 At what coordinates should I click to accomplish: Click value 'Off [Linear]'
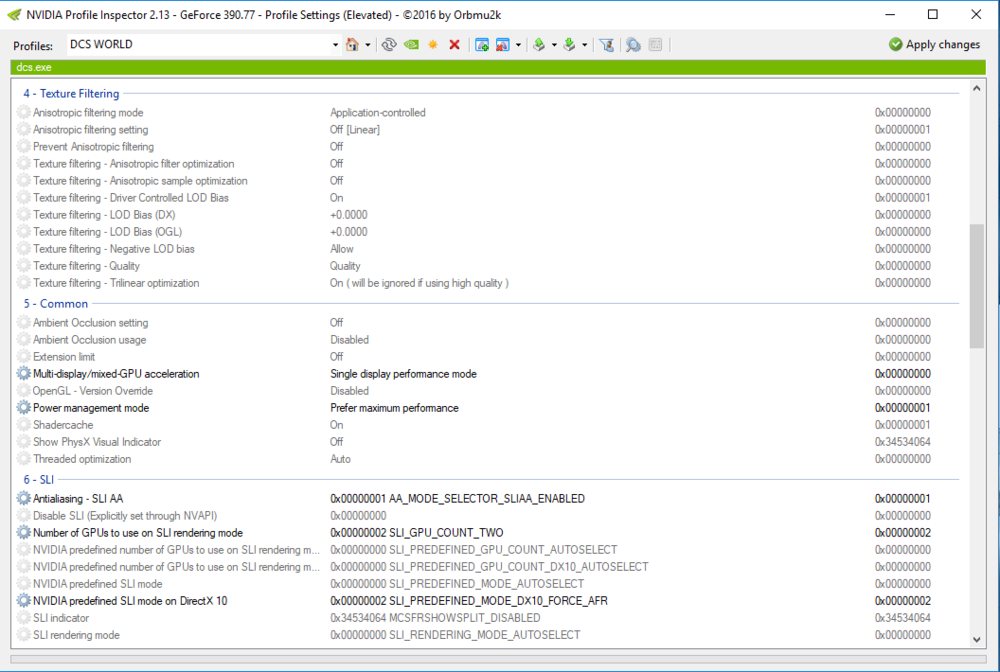tap(355, 129)
